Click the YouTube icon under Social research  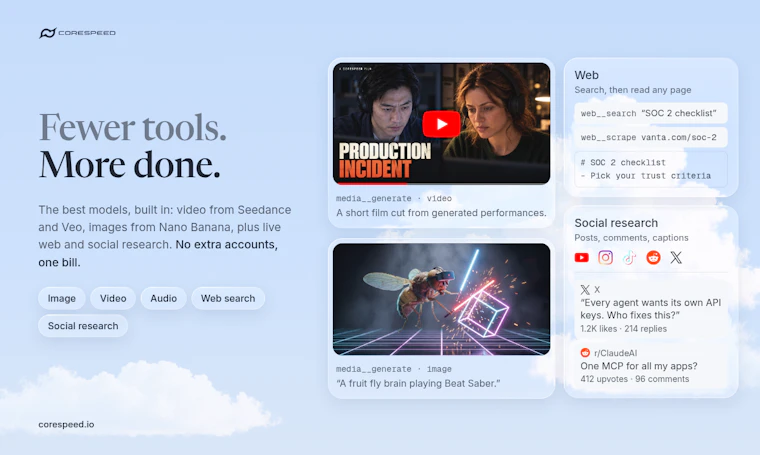coord(582,257)
